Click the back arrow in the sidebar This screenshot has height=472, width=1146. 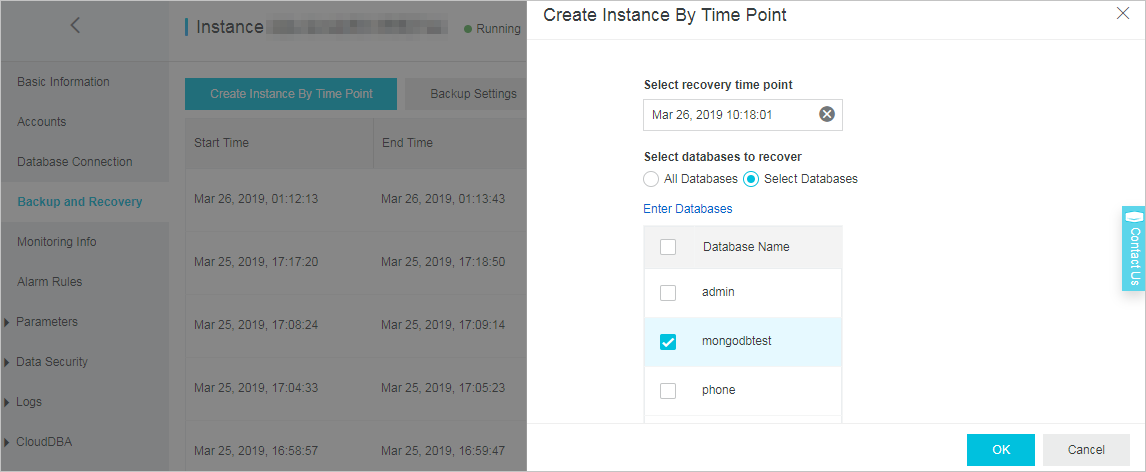click(x=75, y=26)
